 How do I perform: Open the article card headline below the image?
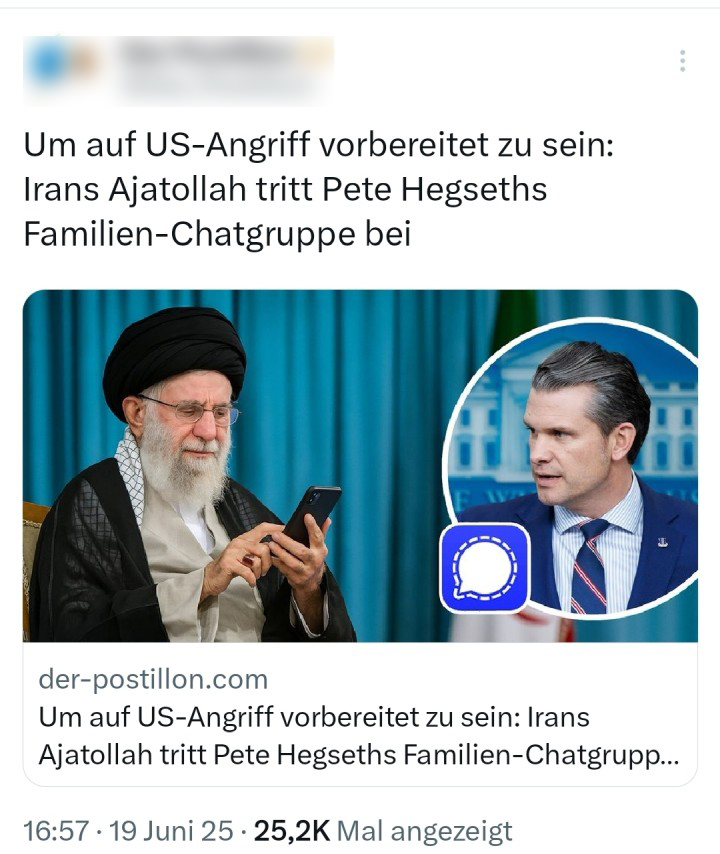point(359,736)
